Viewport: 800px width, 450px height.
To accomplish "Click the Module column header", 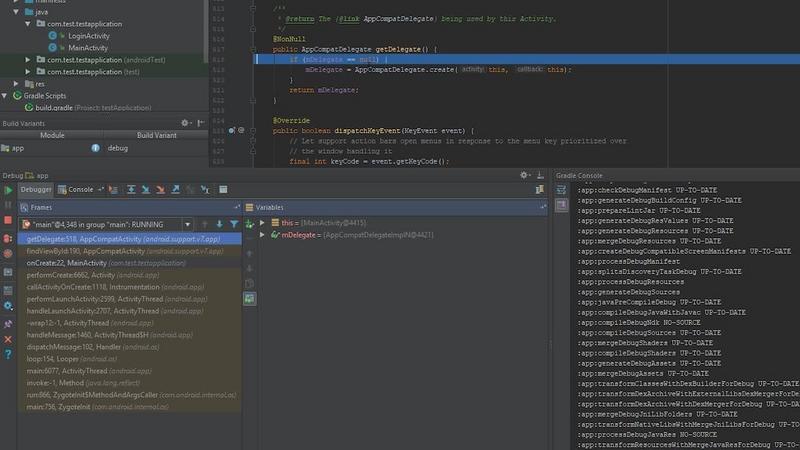I will (52, 135).
